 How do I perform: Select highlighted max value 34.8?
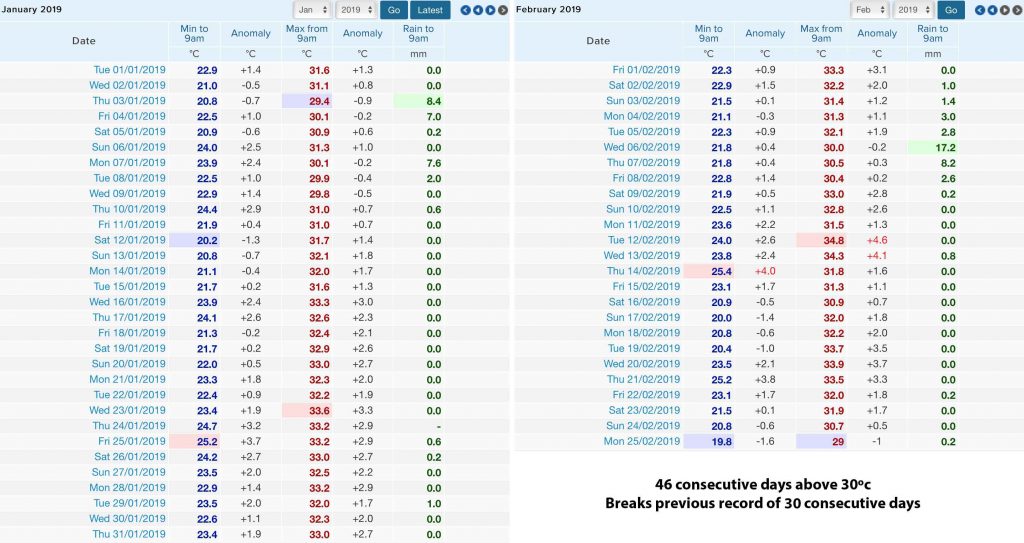833,240
